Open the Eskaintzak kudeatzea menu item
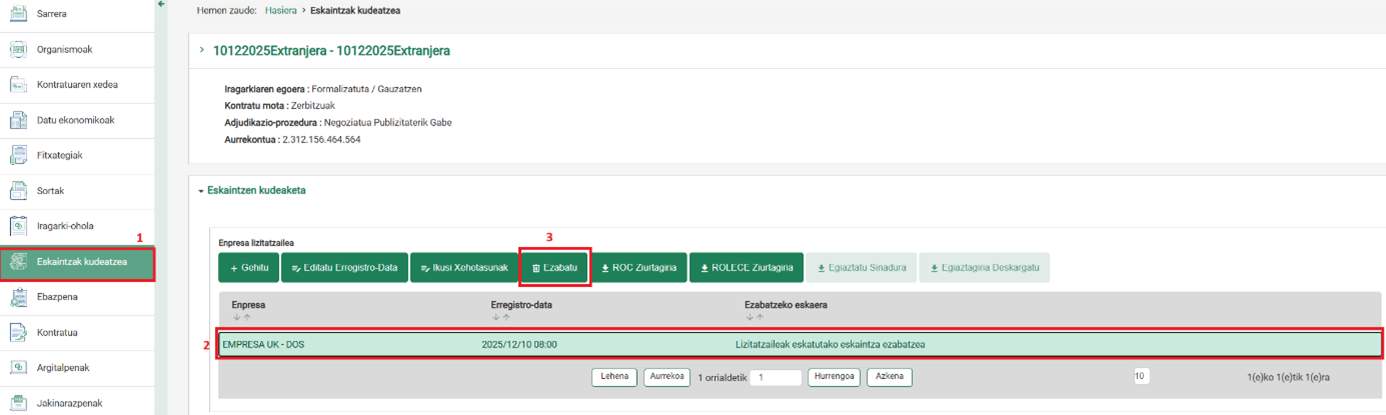Image resolution: width=1386 pixels, height=415 pixels. pos(81,262)
